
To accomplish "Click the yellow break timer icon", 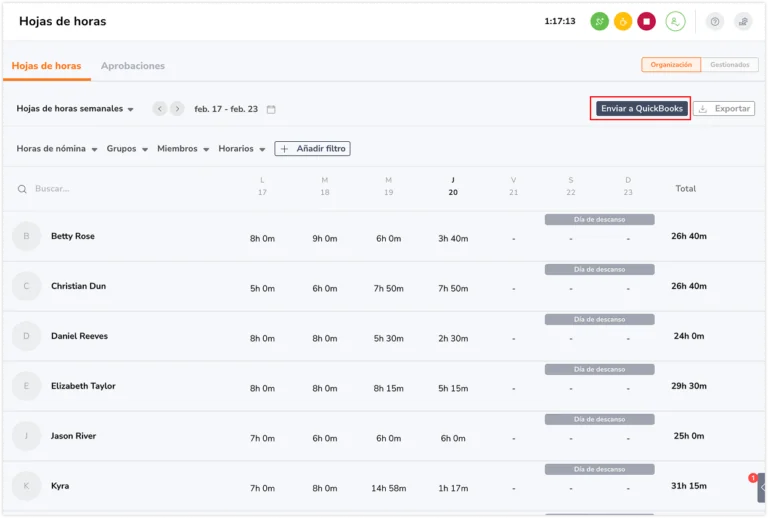I will pyautogui.click(x=623, y=22).
